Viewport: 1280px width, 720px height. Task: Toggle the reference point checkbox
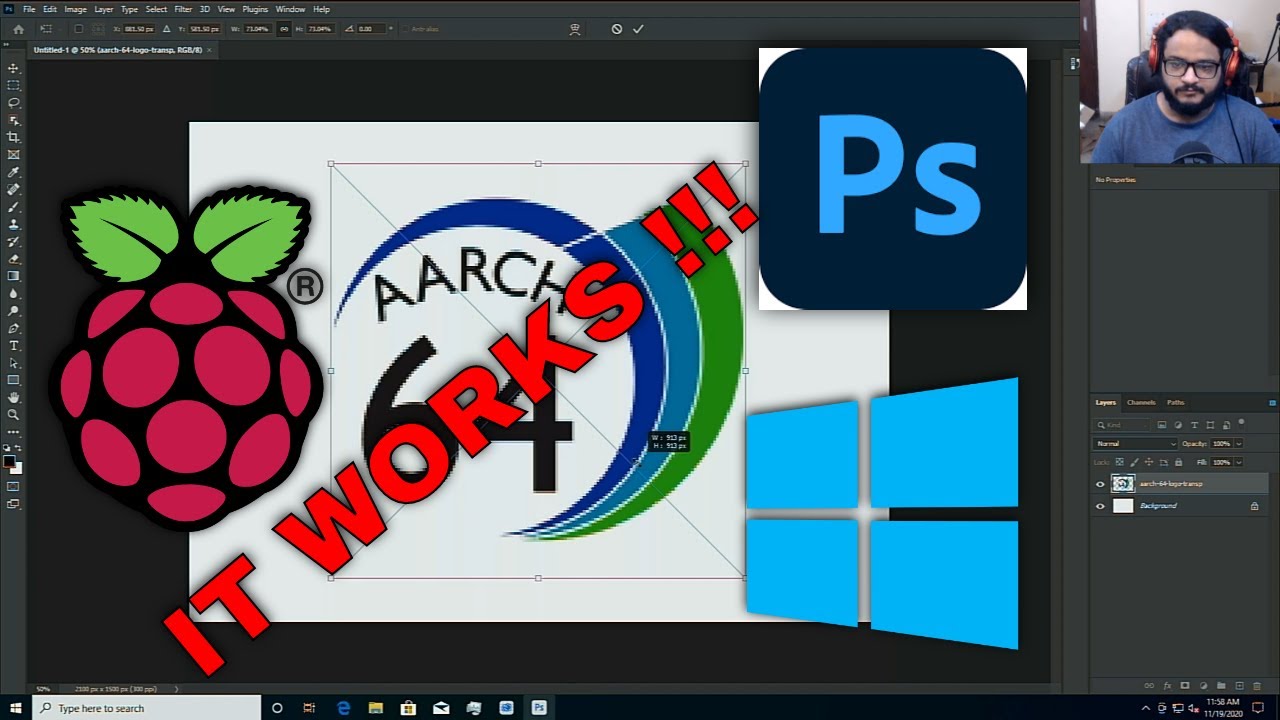point(78,29)
